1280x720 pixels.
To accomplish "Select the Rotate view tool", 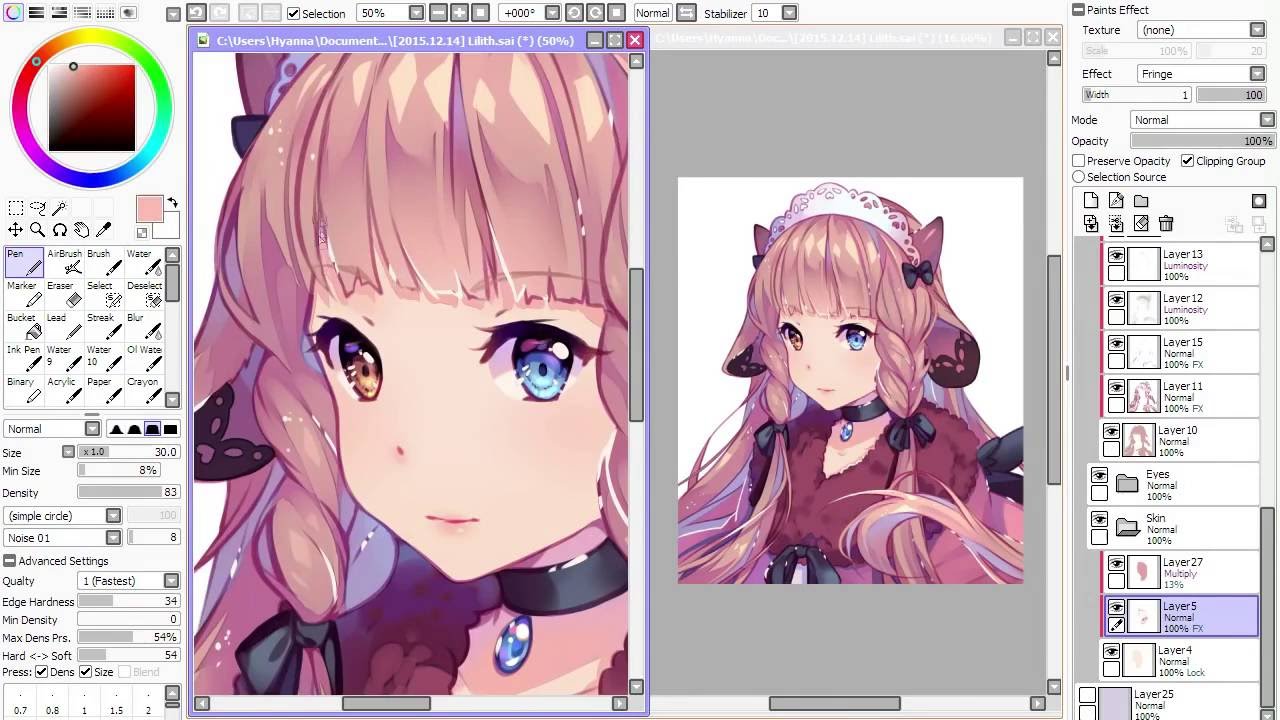I will click(60, 230).
